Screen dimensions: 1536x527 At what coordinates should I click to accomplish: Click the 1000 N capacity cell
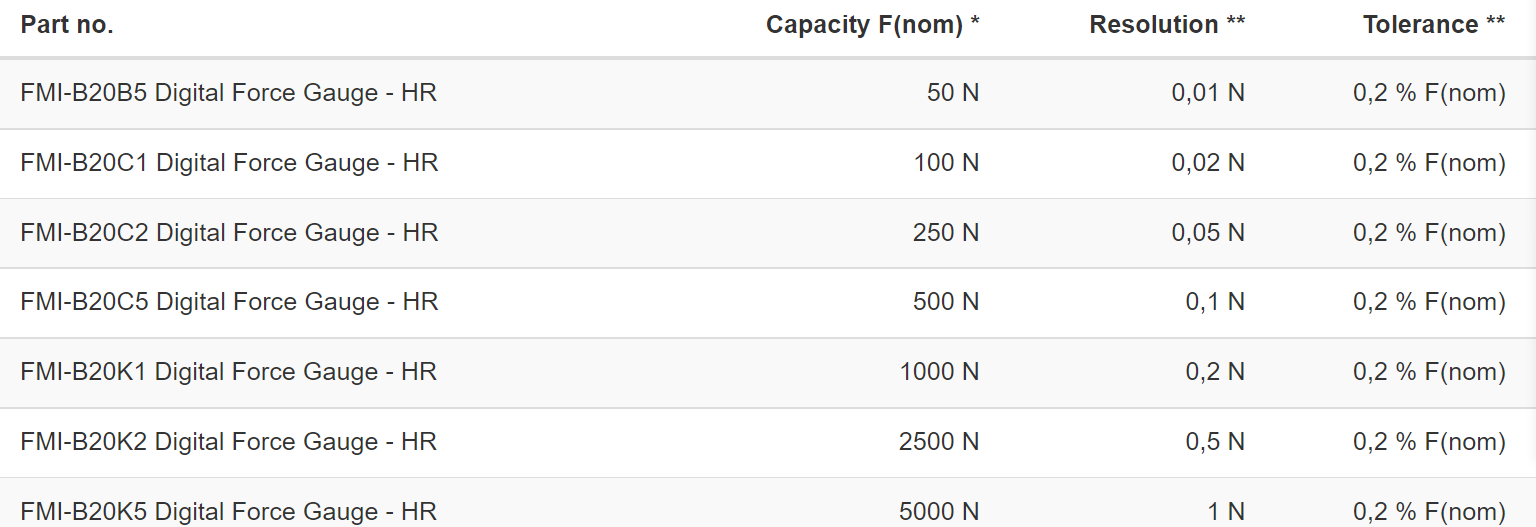pos(939,372)
